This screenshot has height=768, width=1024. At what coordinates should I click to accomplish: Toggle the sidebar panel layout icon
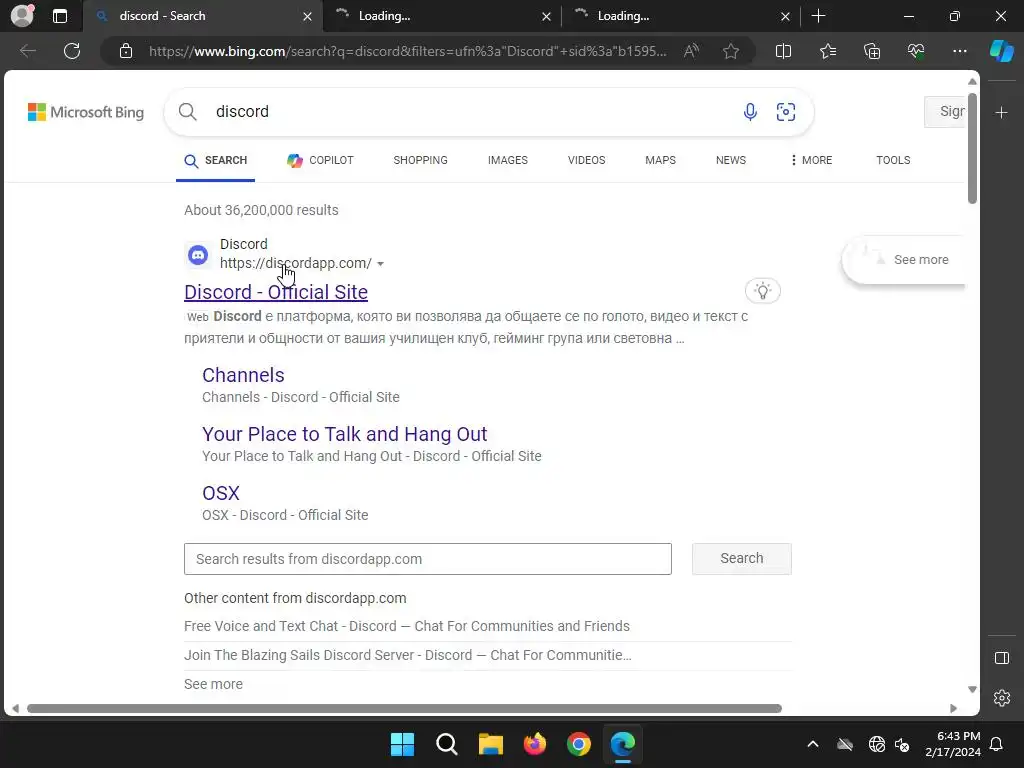(x=1002, y=658)
